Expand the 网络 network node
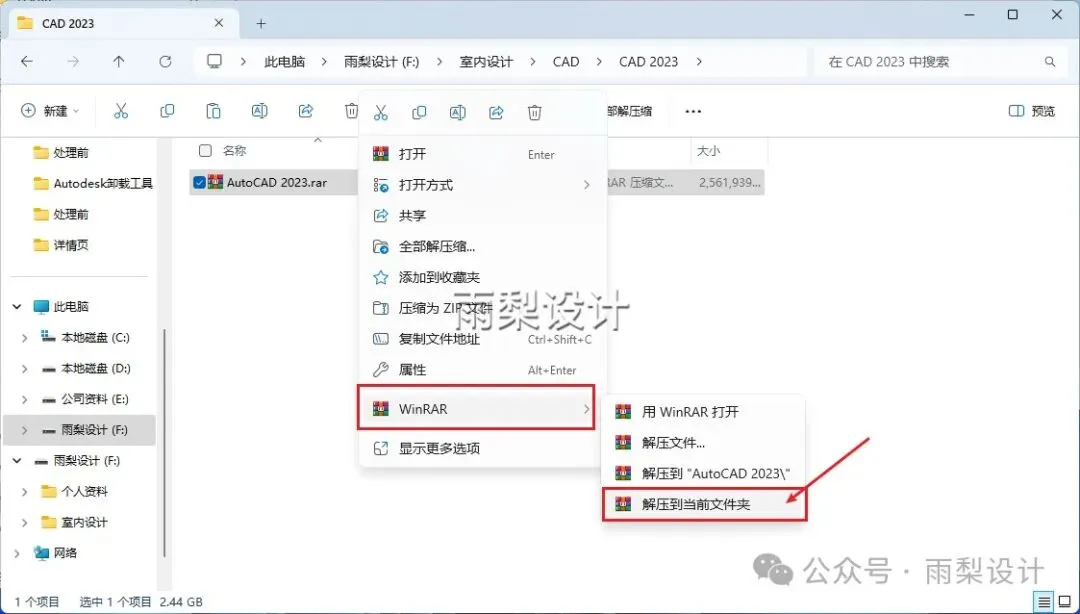Image resolution: width=1080 pixels, height=614 pixels. click(x=17, y=553)
